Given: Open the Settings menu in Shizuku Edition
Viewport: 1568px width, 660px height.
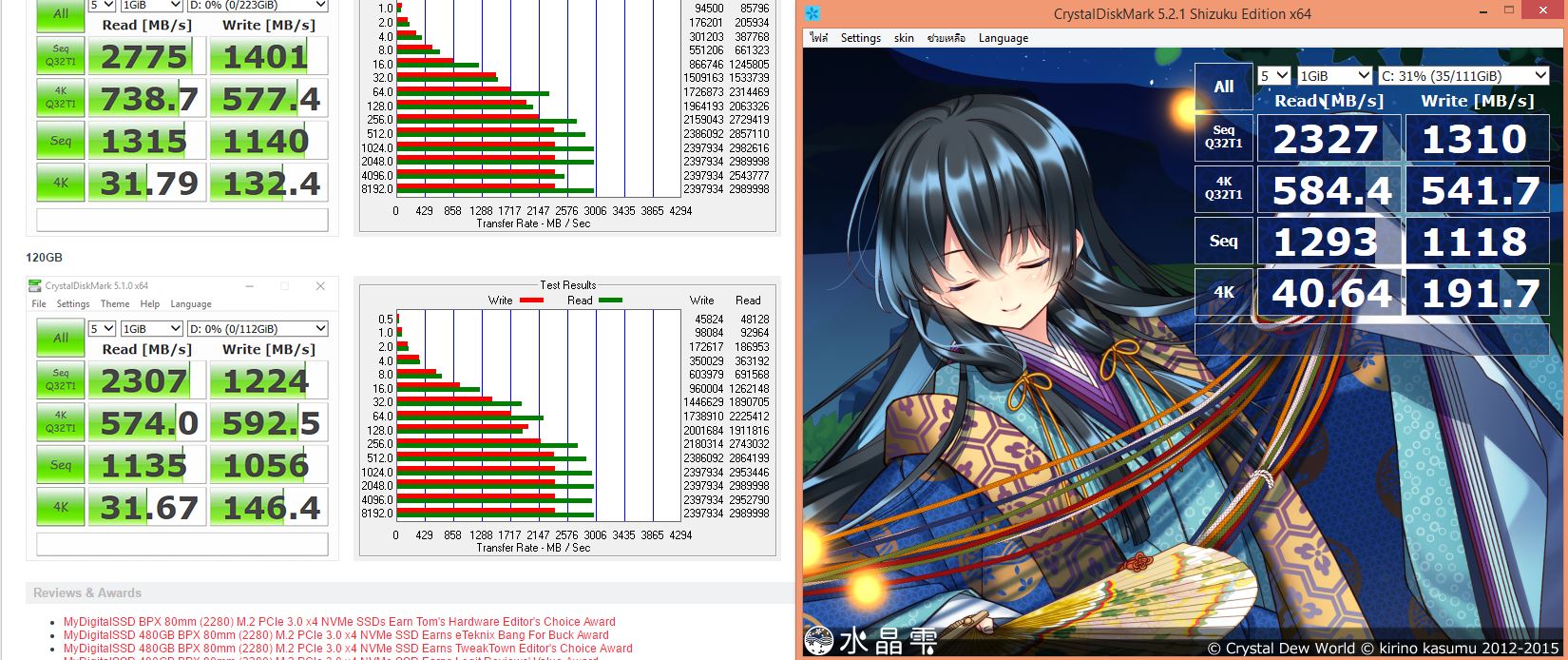Looking at the screenshot, I should pos(861,38).
